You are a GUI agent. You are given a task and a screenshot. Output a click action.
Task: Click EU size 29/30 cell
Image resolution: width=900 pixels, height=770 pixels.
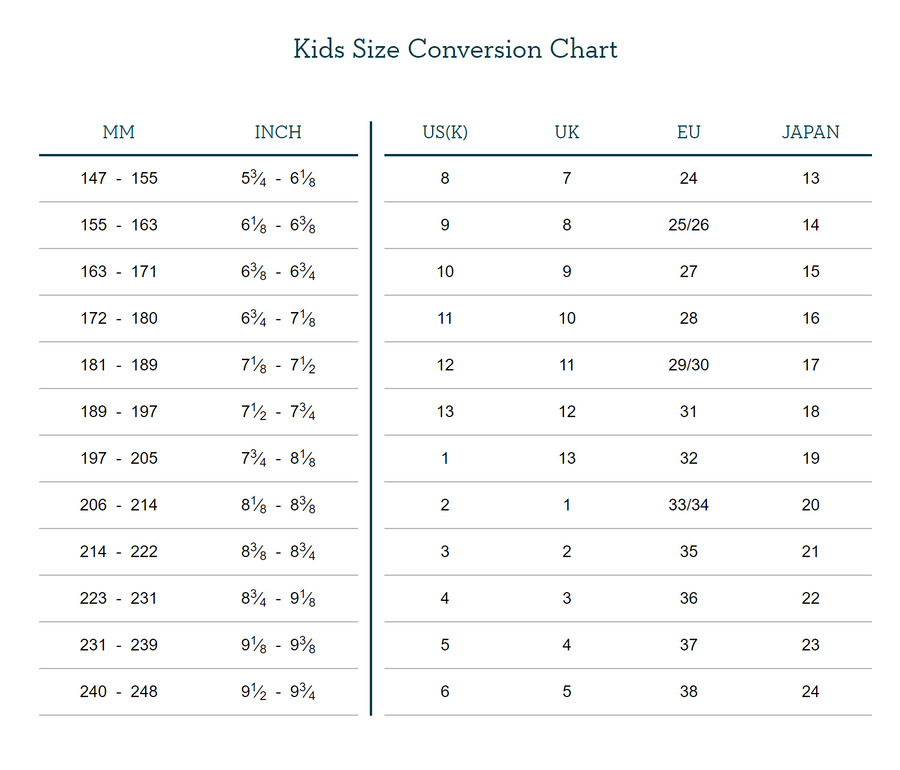pyautogui.click(x=688, y=365)
